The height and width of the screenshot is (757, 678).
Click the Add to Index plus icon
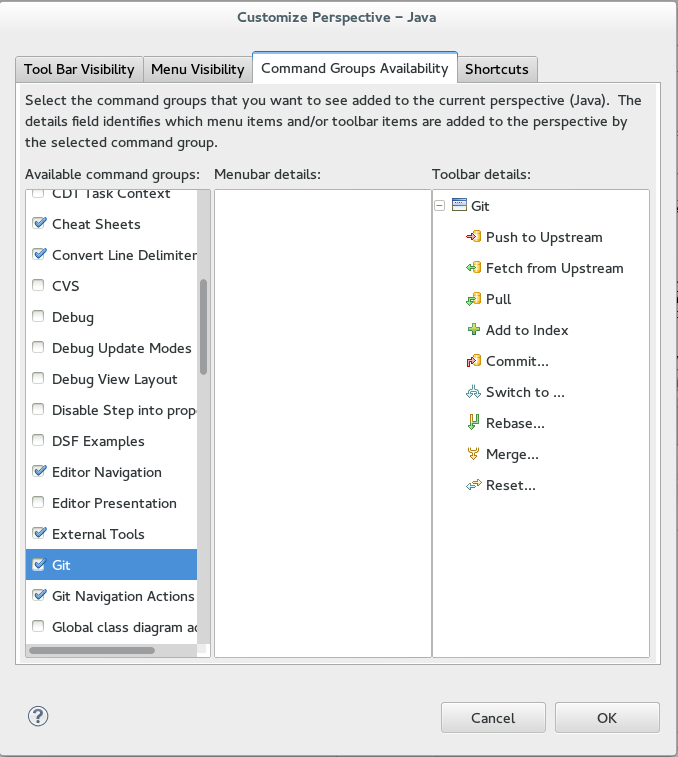(x=474, y=330)
